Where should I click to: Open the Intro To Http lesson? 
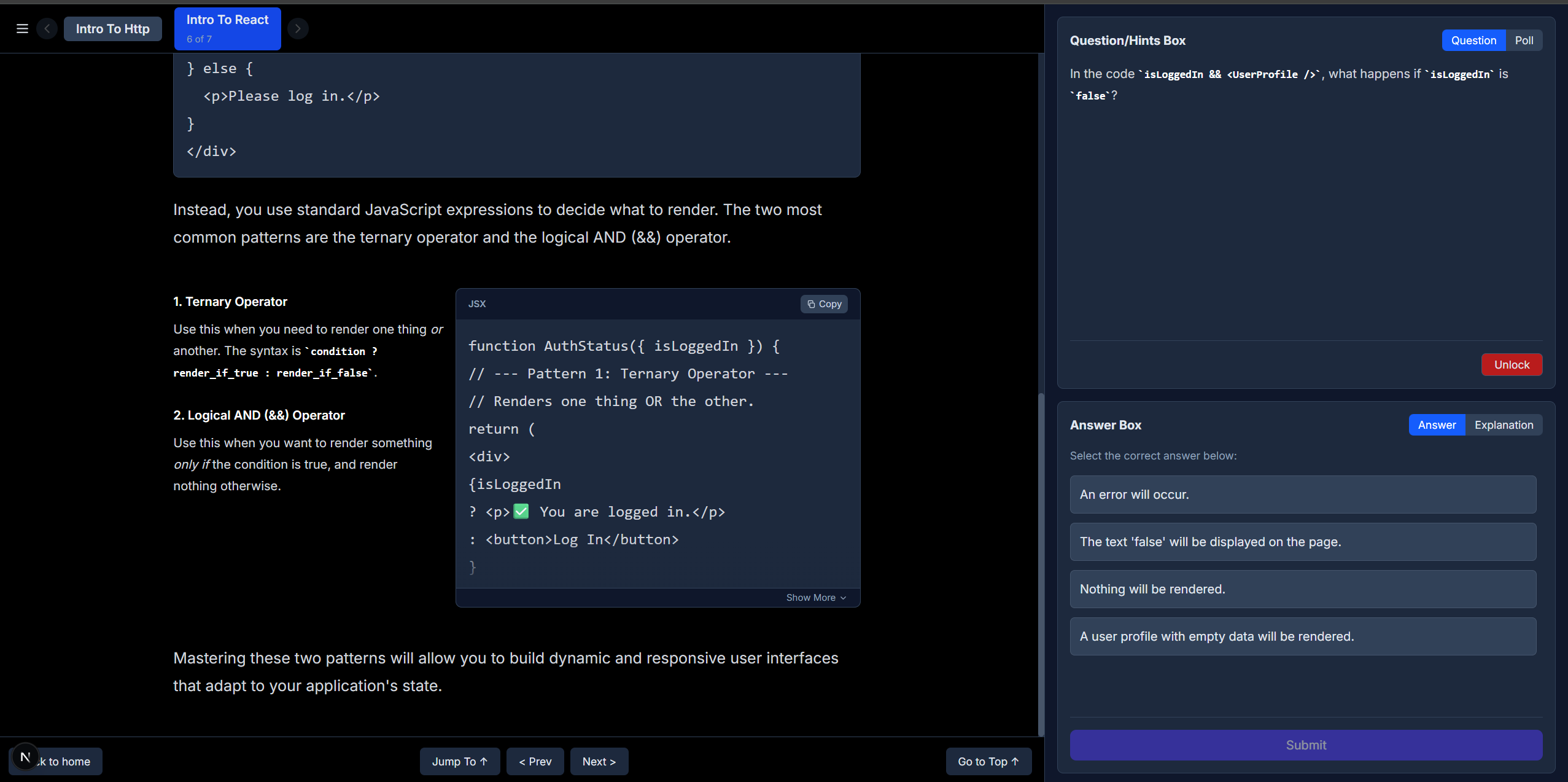[x=113, y=29]
